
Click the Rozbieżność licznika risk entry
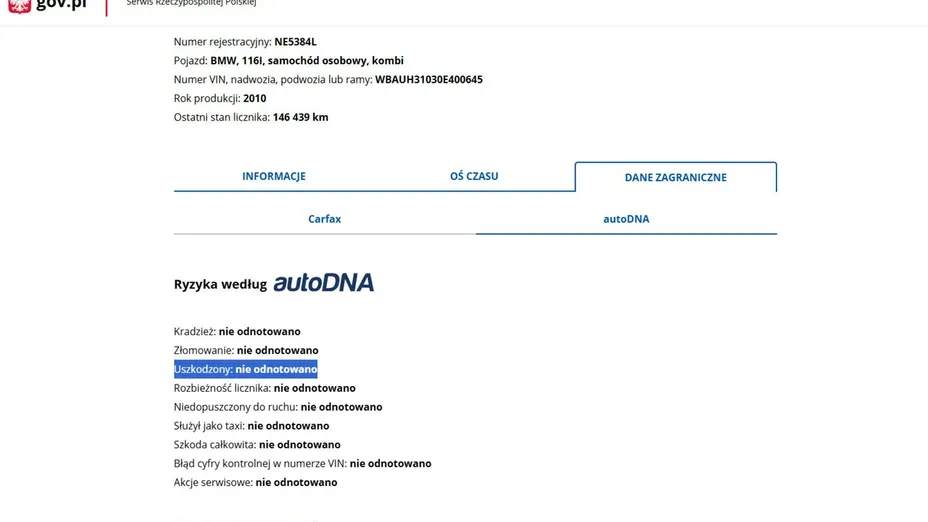coord(264,388)
